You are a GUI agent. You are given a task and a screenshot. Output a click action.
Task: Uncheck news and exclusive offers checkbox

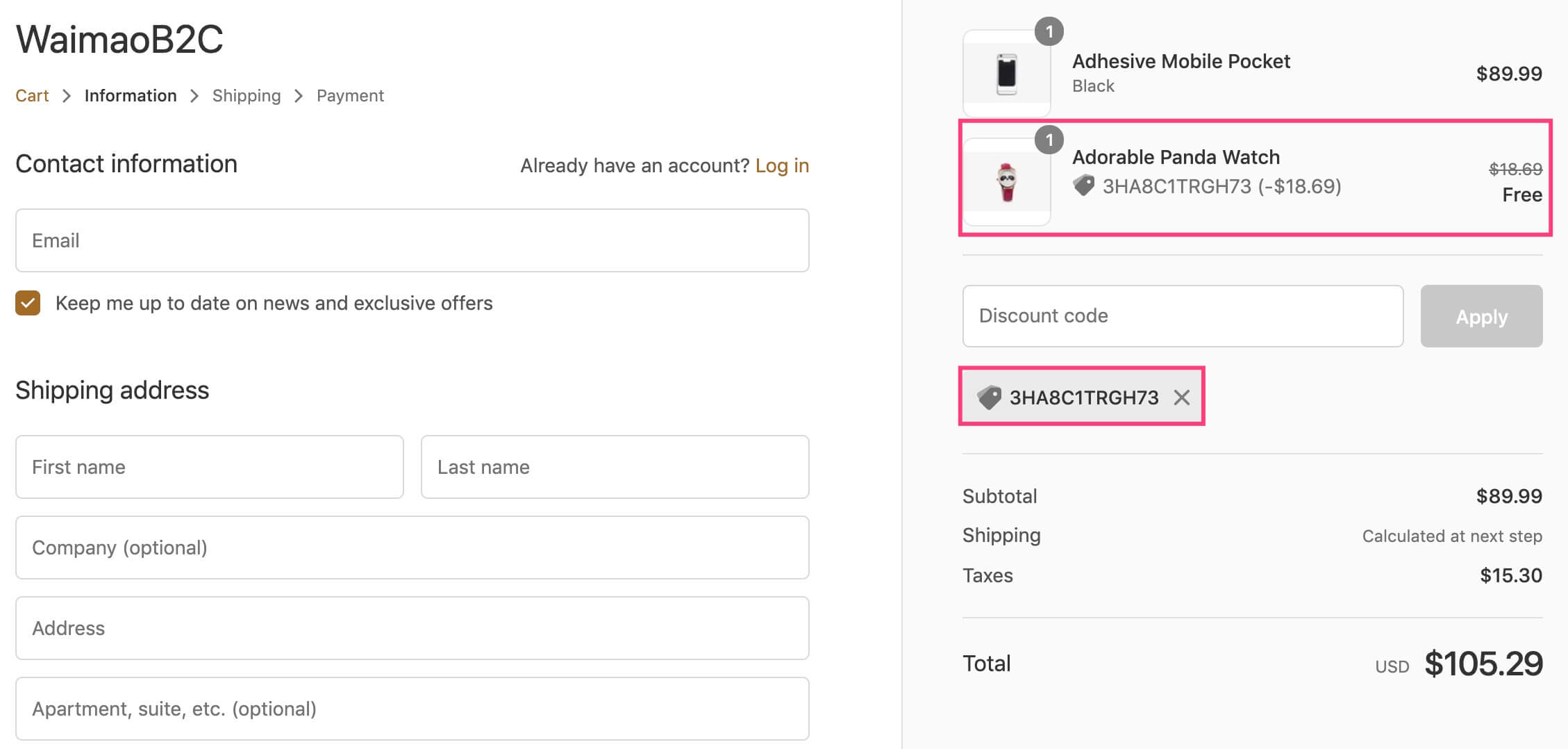point(28,303)
